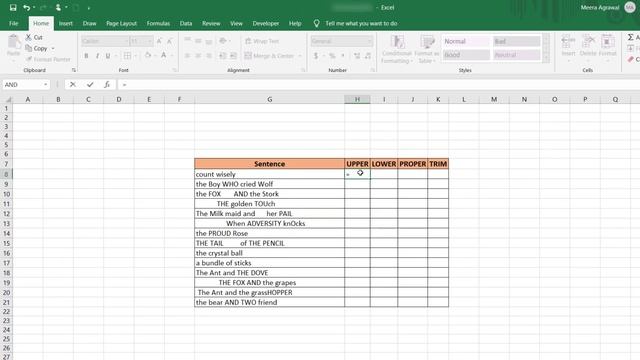This screenshot has width=640, height=360.
Task: Apply the Neutral cell style
Action: pos(516,55)
